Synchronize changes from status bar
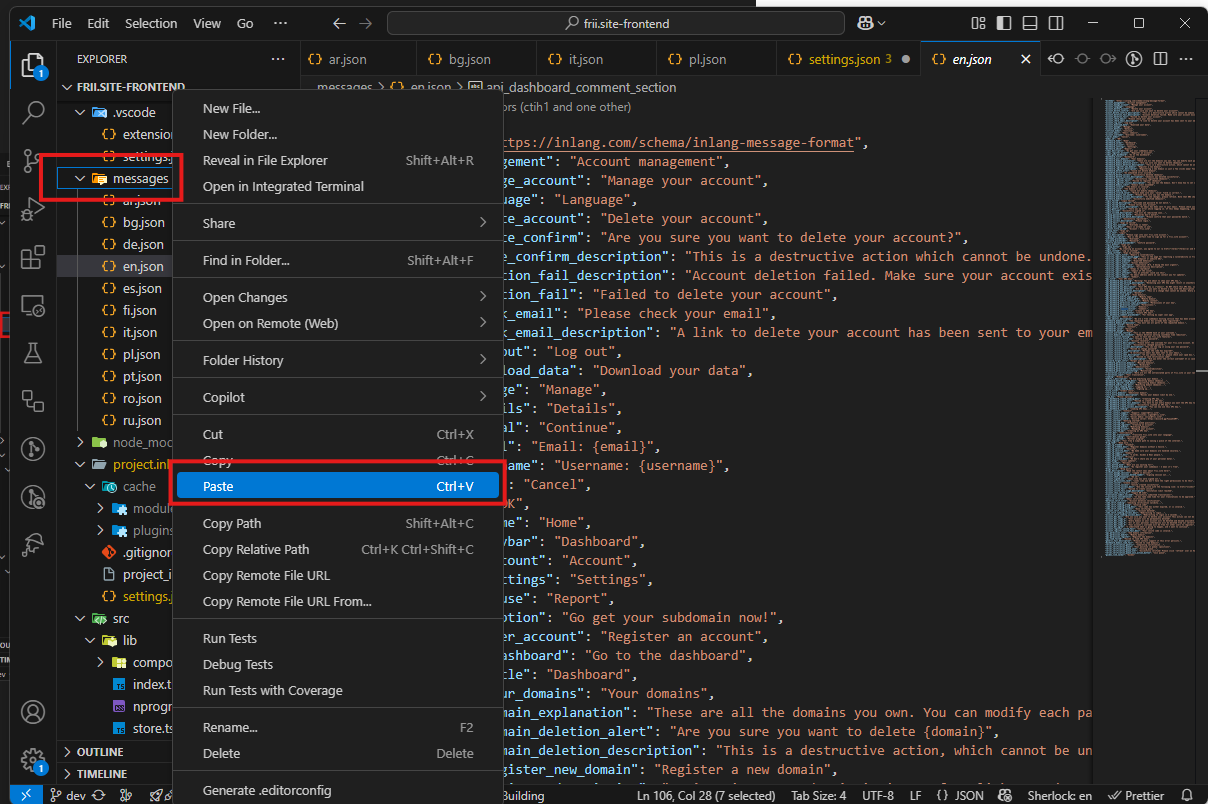The width and height of the screenshot is (1208, 804). pos(98,796)
